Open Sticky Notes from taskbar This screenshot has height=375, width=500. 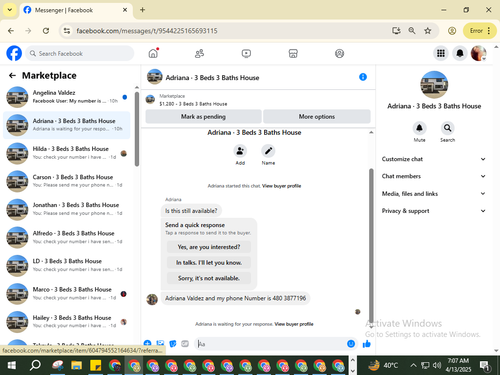[96, 365]
